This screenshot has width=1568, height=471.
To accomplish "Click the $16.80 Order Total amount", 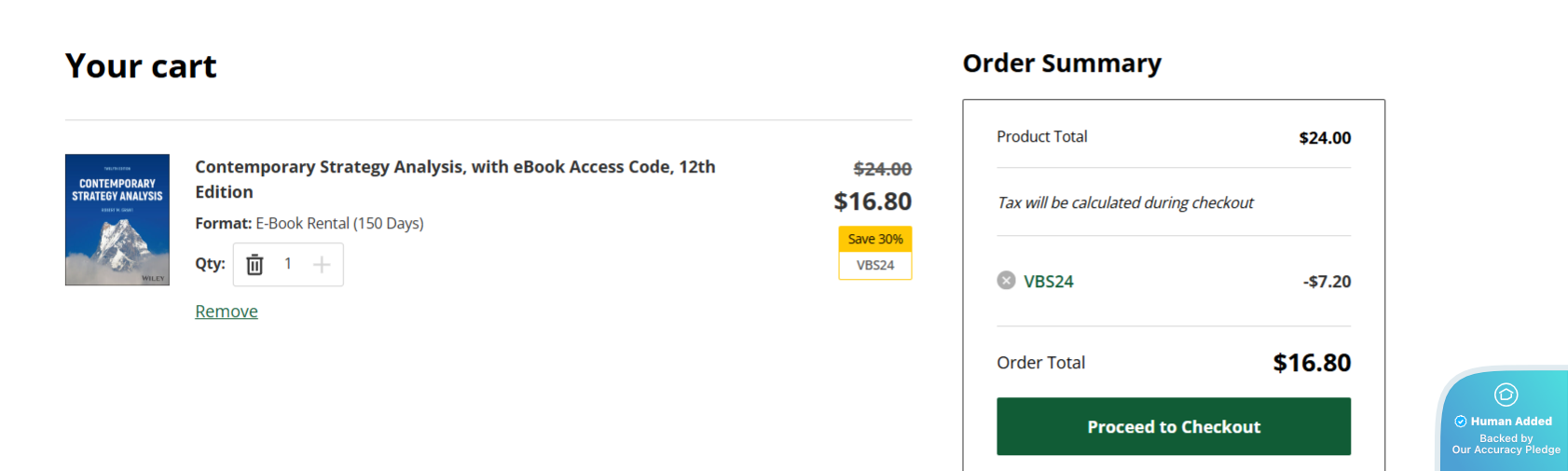I will 1311,363.
